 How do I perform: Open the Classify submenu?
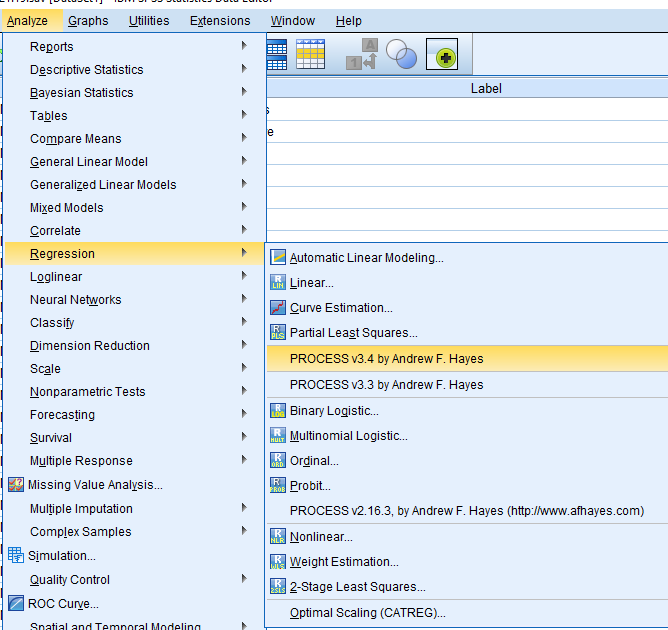[x=135, y=322]
